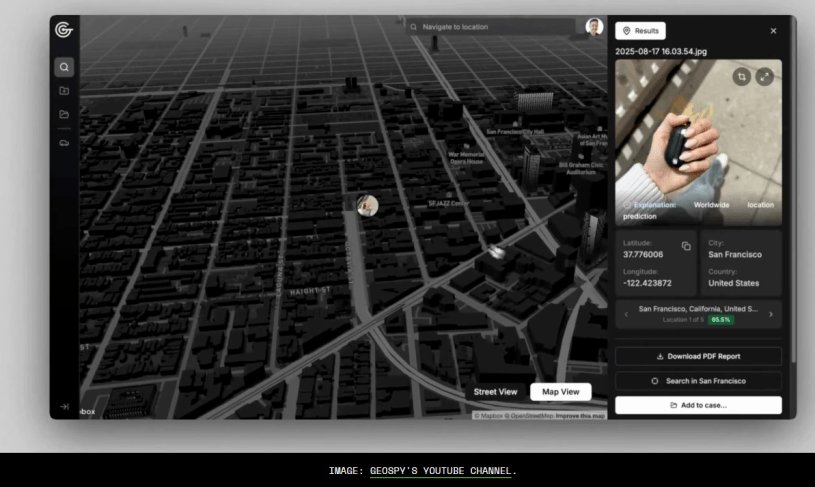815x487 pixels.
Task: Click the new case folder icon
Action: 64,91
